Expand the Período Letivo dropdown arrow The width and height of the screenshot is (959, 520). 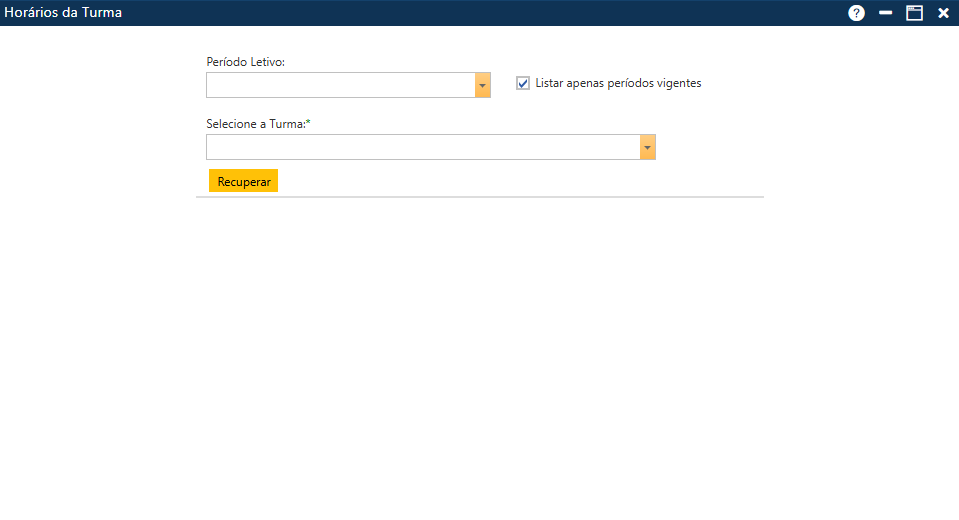[x=483, y=85]
